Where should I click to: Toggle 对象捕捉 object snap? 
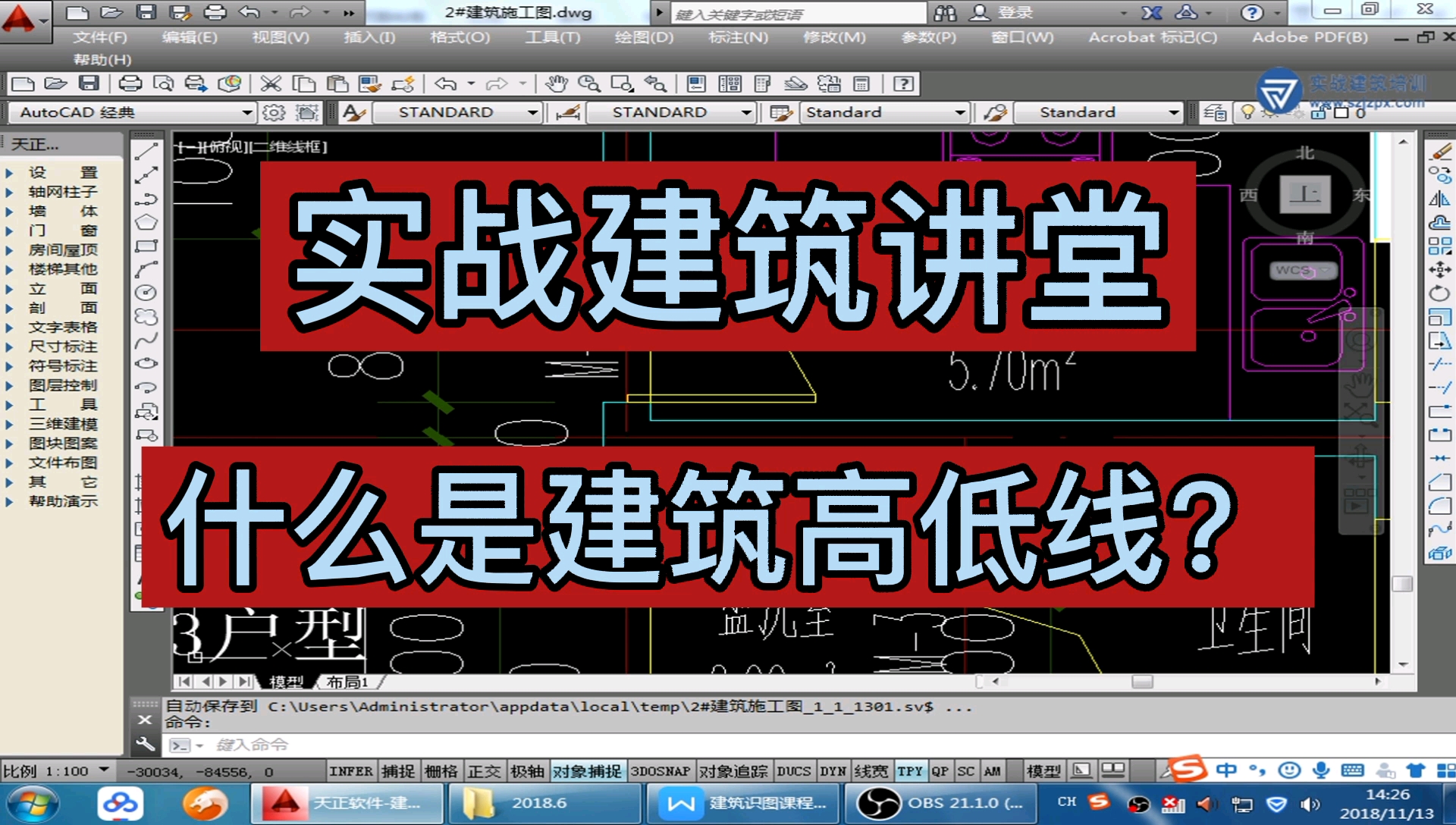pos(586,771)
